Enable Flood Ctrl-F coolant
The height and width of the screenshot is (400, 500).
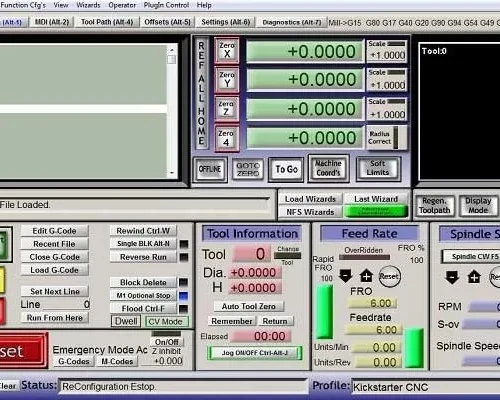[143, 309]
